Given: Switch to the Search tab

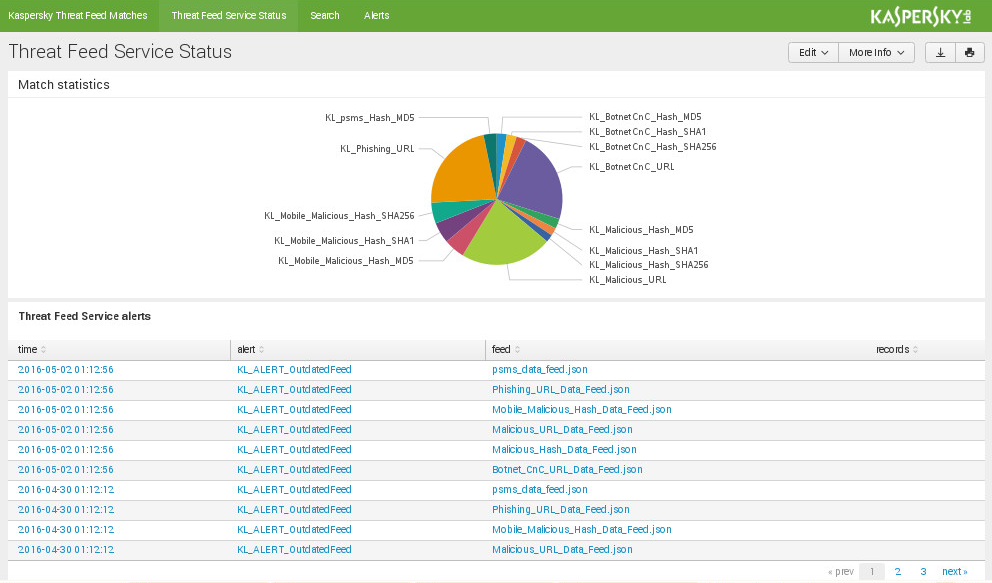Looking at the screenshot, I should pyautogui.click(x=325, y=16).
